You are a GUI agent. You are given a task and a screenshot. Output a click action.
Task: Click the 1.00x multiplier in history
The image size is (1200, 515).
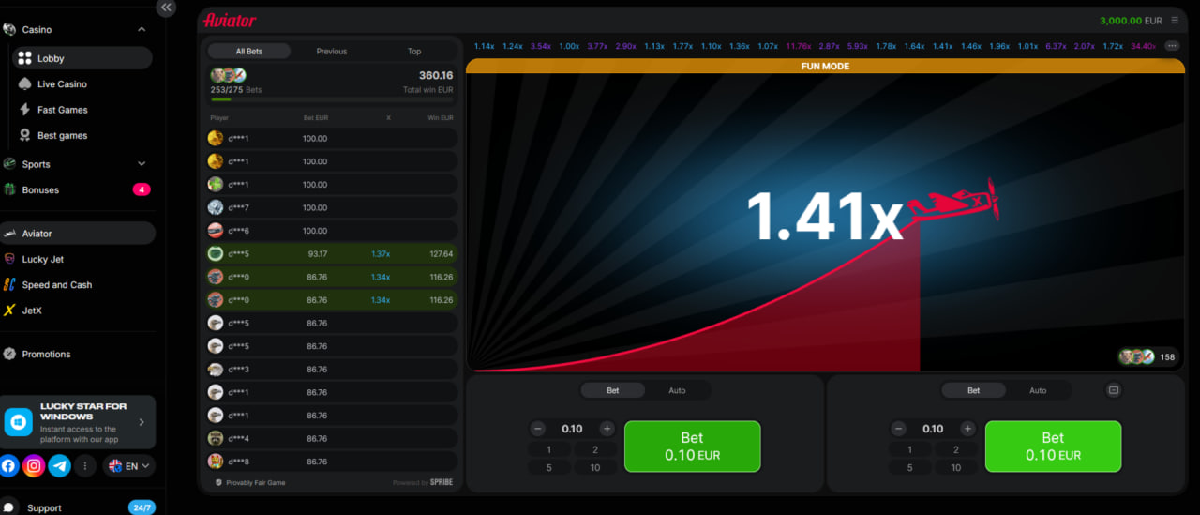point(569,46)
